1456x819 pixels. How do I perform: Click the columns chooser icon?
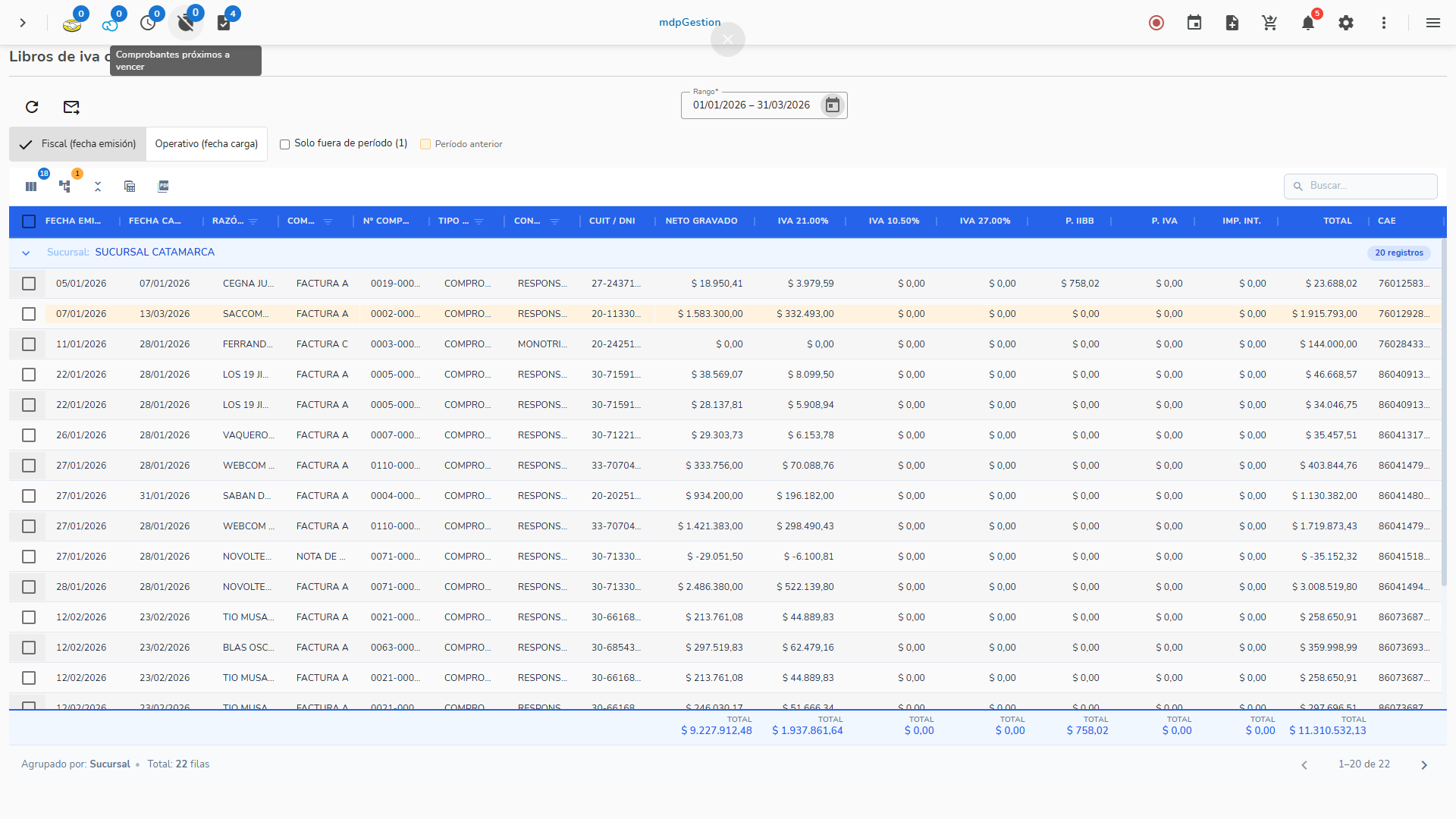click(31, 187)
